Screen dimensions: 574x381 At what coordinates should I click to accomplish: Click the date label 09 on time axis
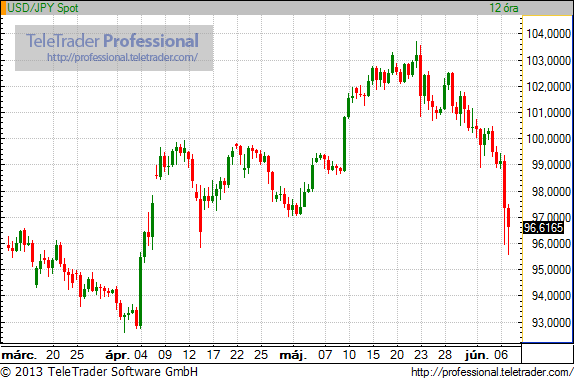point(165,355)
